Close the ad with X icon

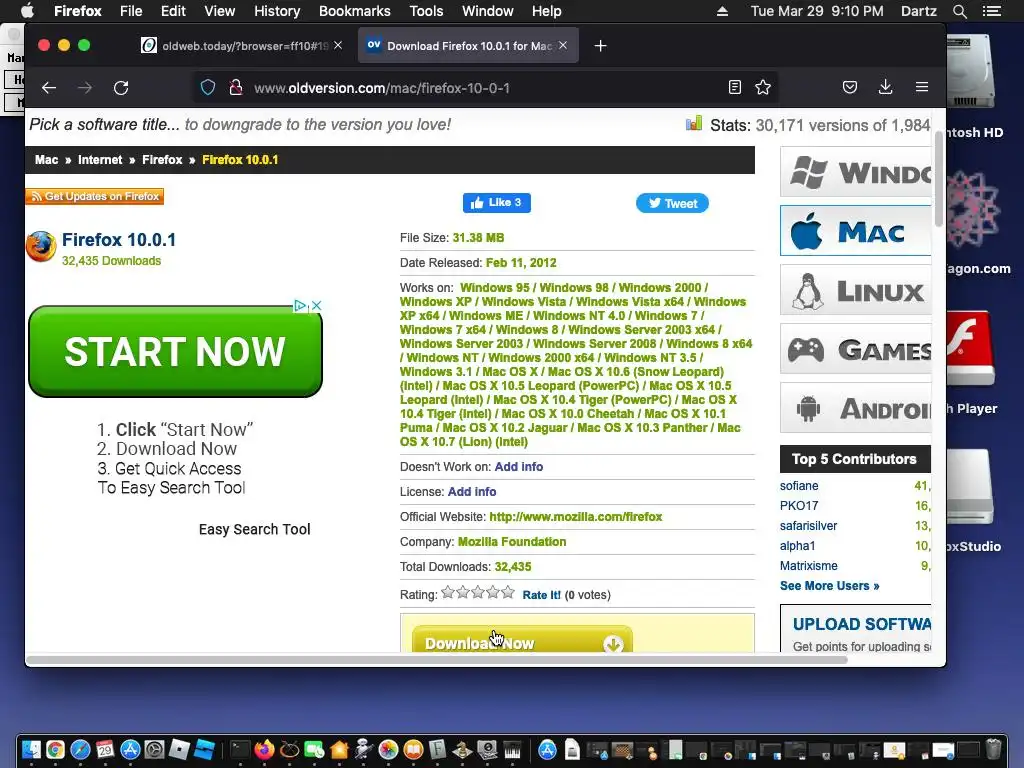point(316,305)
